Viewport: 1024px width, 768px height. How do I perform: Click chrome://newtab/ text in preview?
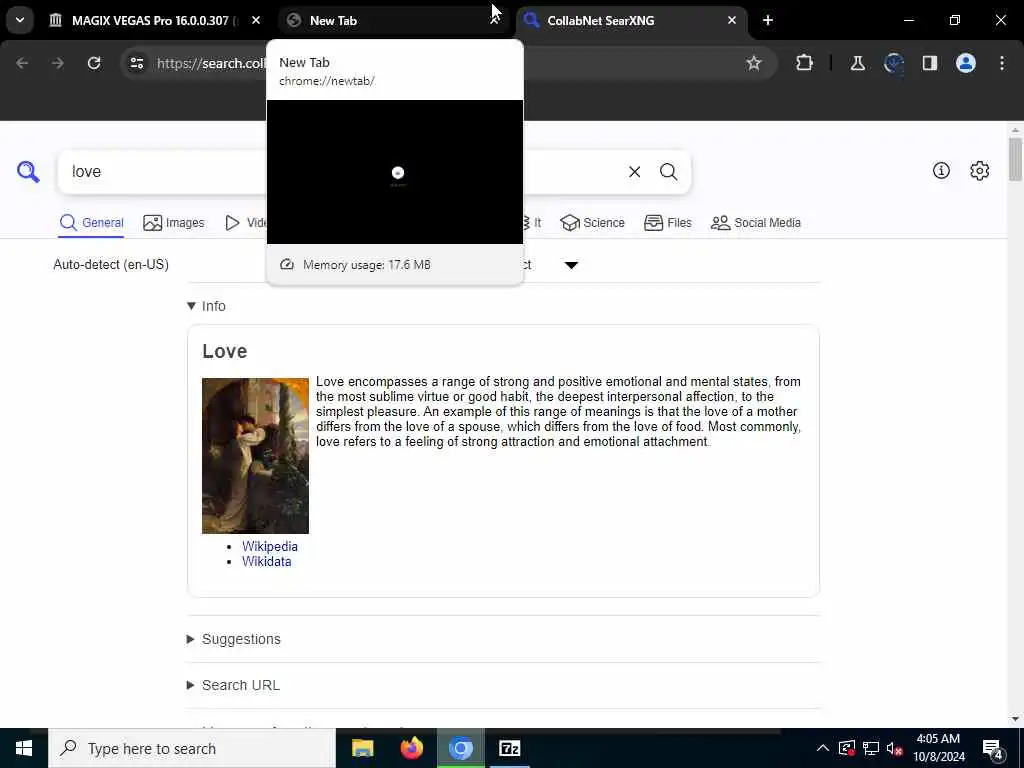pos(327,81)
